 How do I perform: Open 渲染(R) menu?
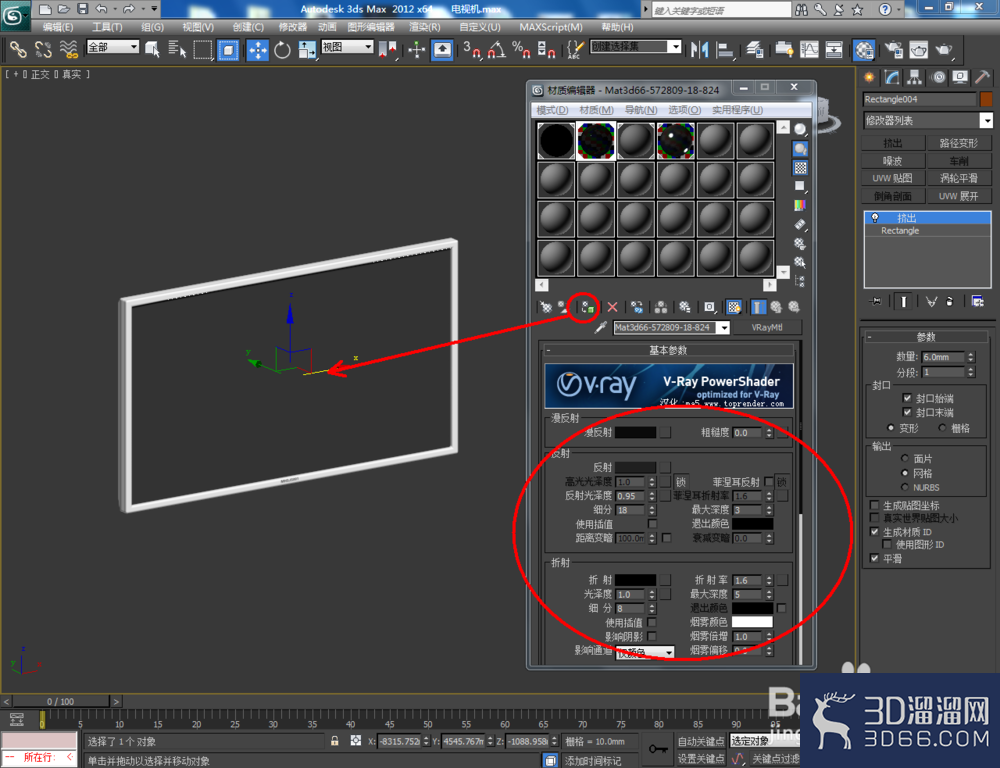425,27
